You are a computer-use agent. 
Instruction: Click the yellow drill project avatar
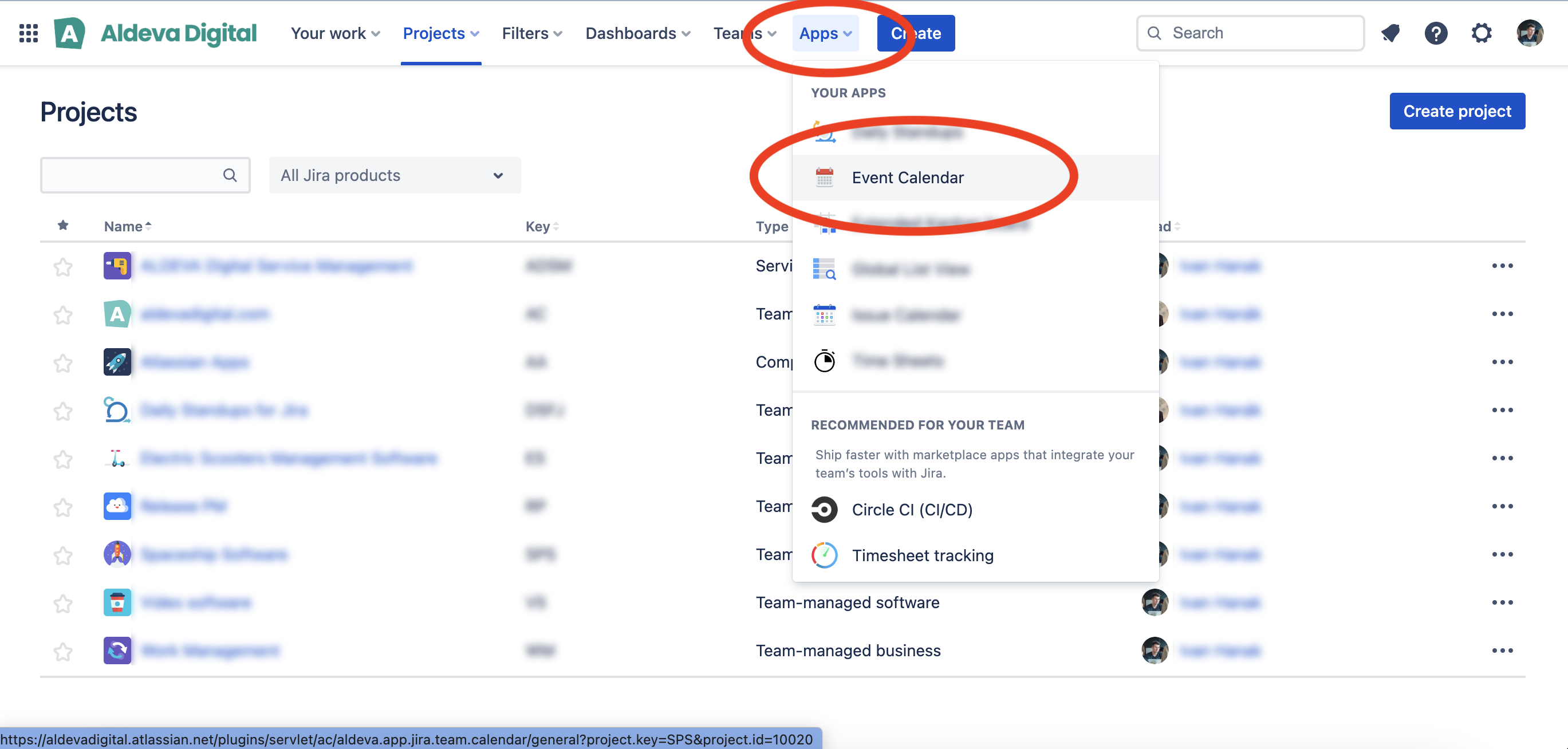point(117,266)
